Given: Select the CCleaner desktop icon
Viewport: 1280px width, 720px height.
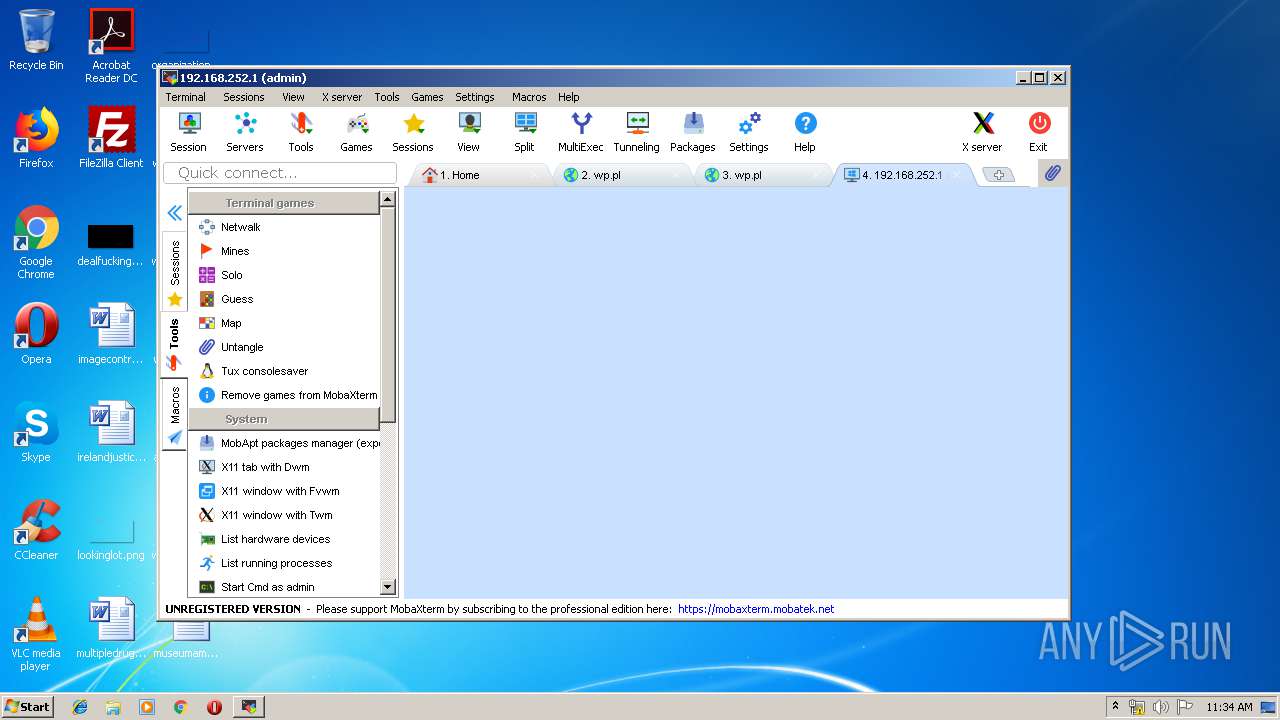Looking at the screenshot, I should (36, 530).
